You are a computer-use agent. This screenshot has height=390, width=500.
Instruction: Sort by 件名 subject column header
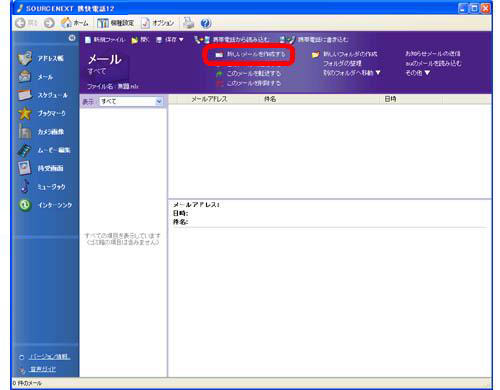point(270,99)
